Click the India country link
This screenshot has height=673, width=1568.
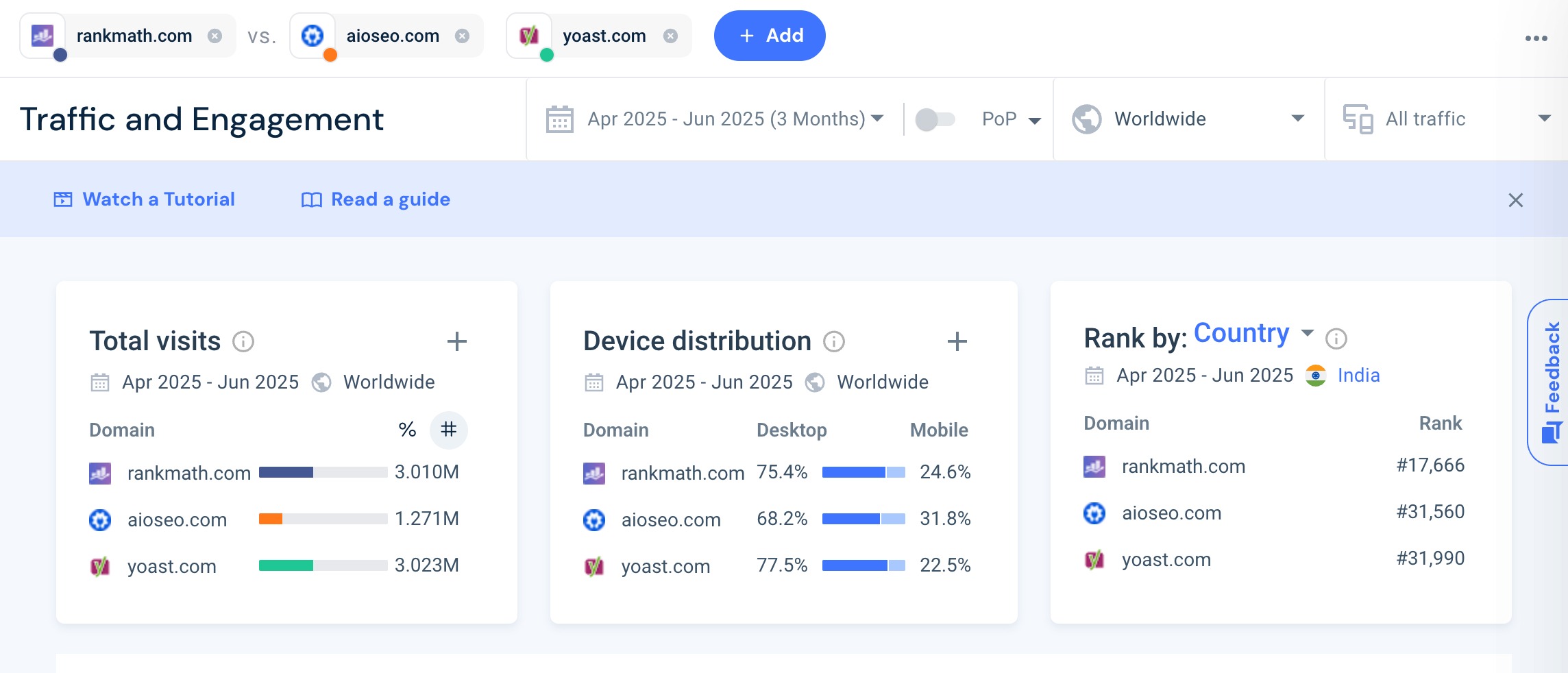tap(1359, 376)
